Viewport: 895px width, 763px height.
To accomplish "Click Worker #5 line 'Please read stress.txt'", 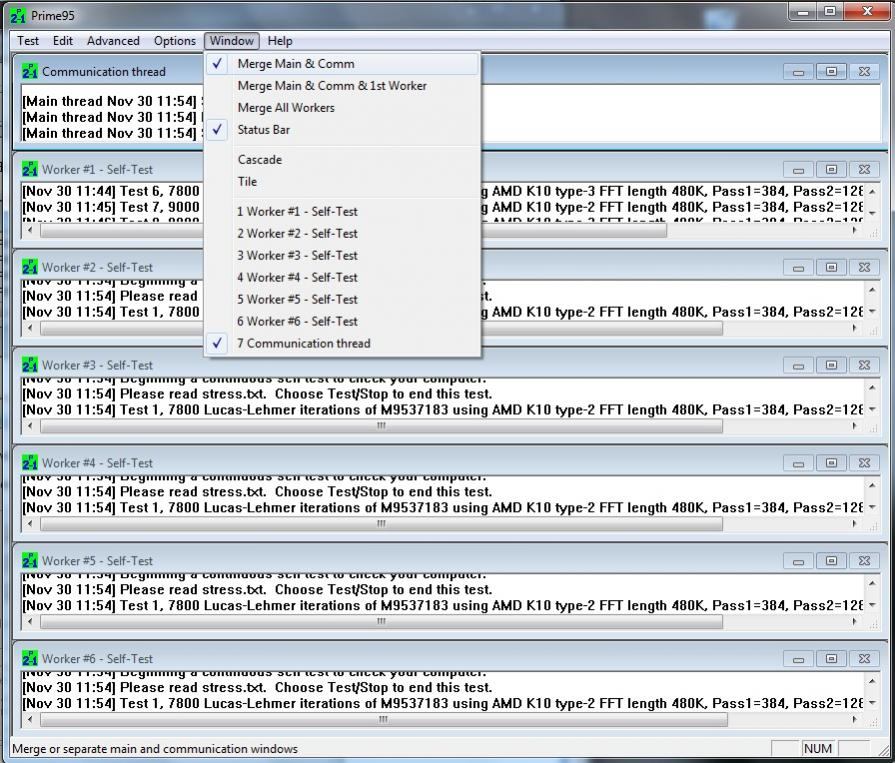I will tap(257, 590).
